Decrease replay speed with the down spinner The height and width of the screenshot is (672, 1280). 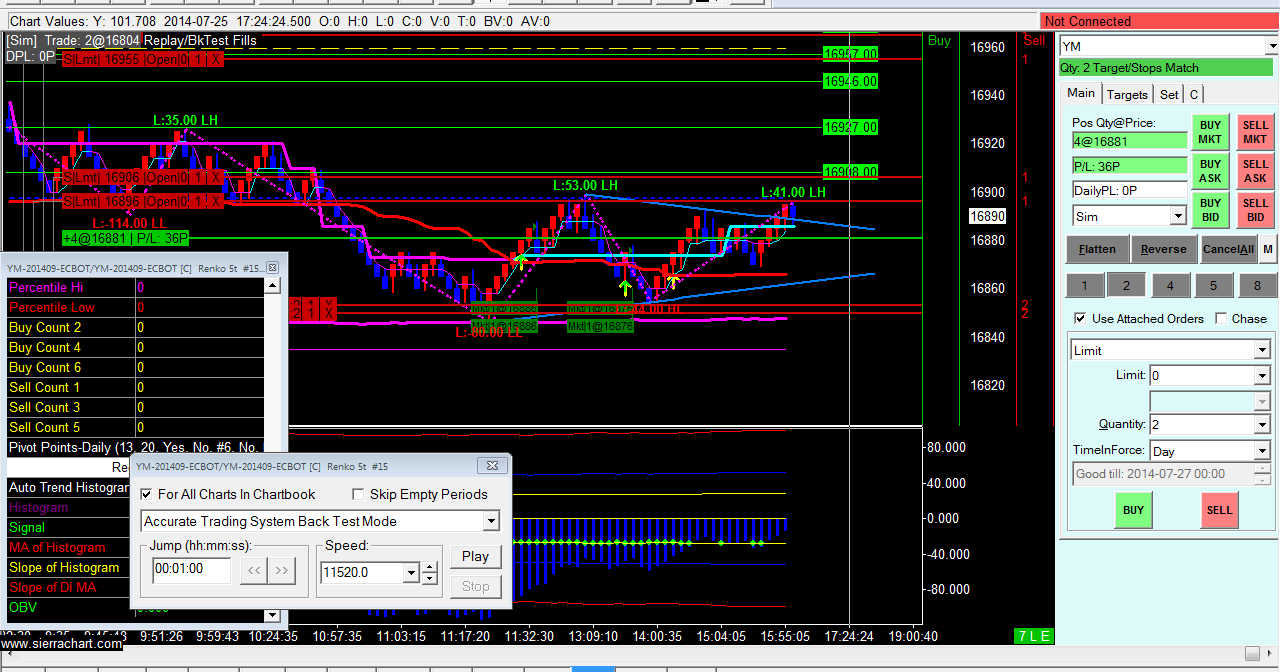(430, 578)
